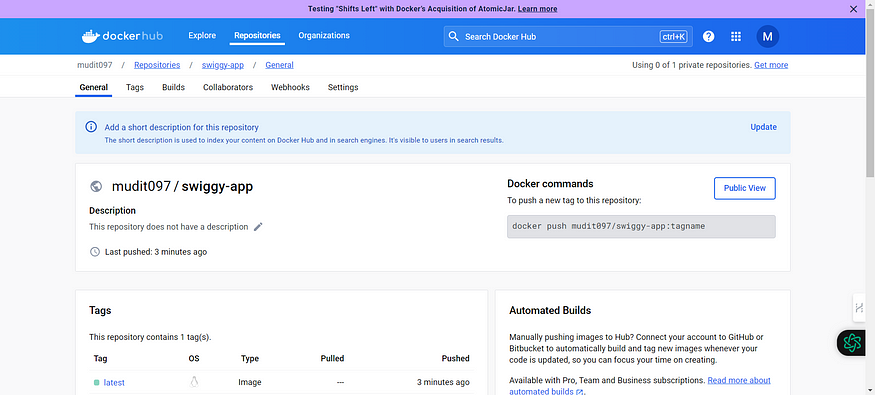
Task: Click the 'Last pushed: 3 minutes ago' text
Action: (x=156, y=252)
